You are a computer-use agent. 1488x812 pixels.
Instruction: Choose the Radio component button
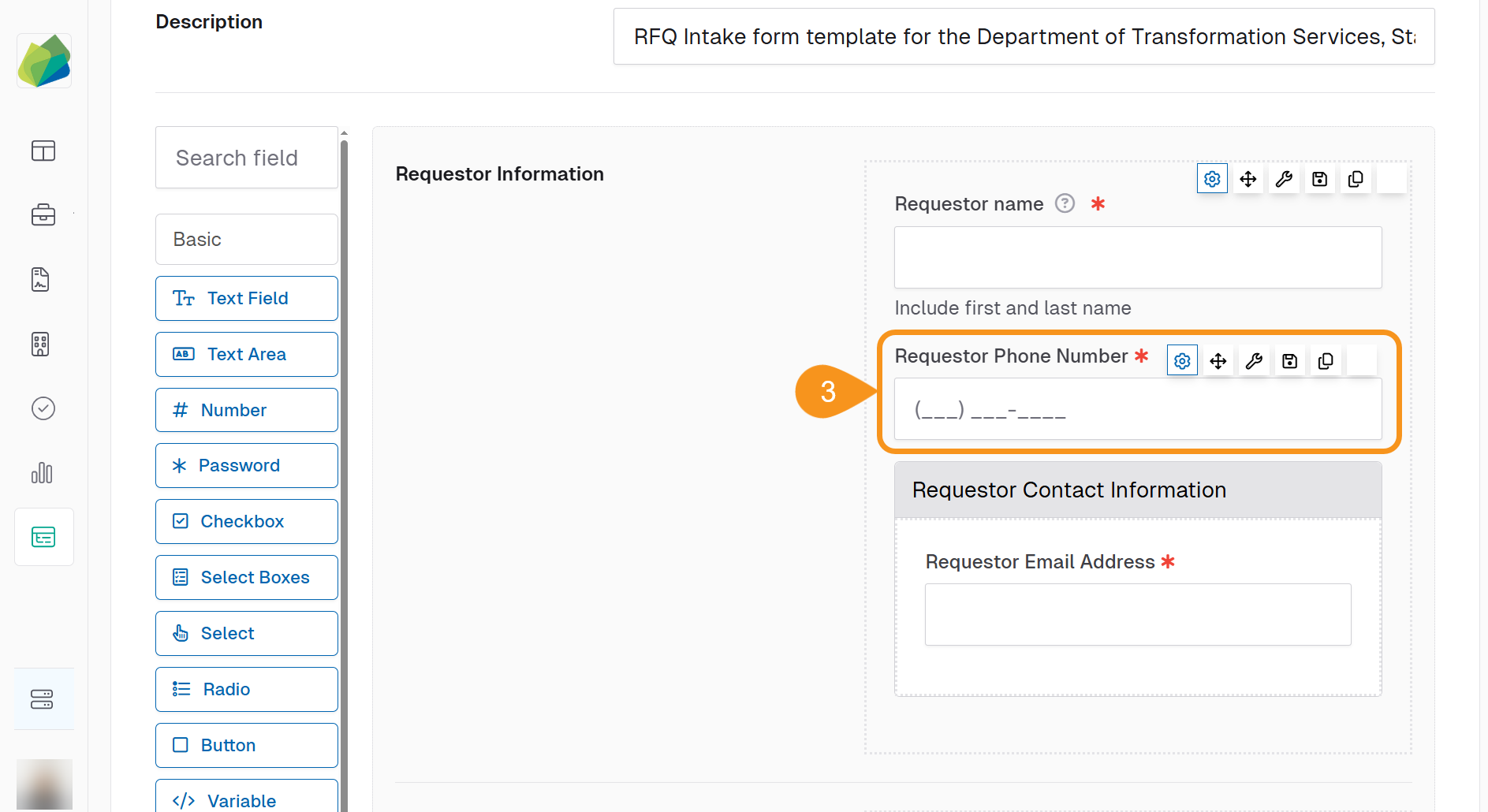[x=246, y=689]
